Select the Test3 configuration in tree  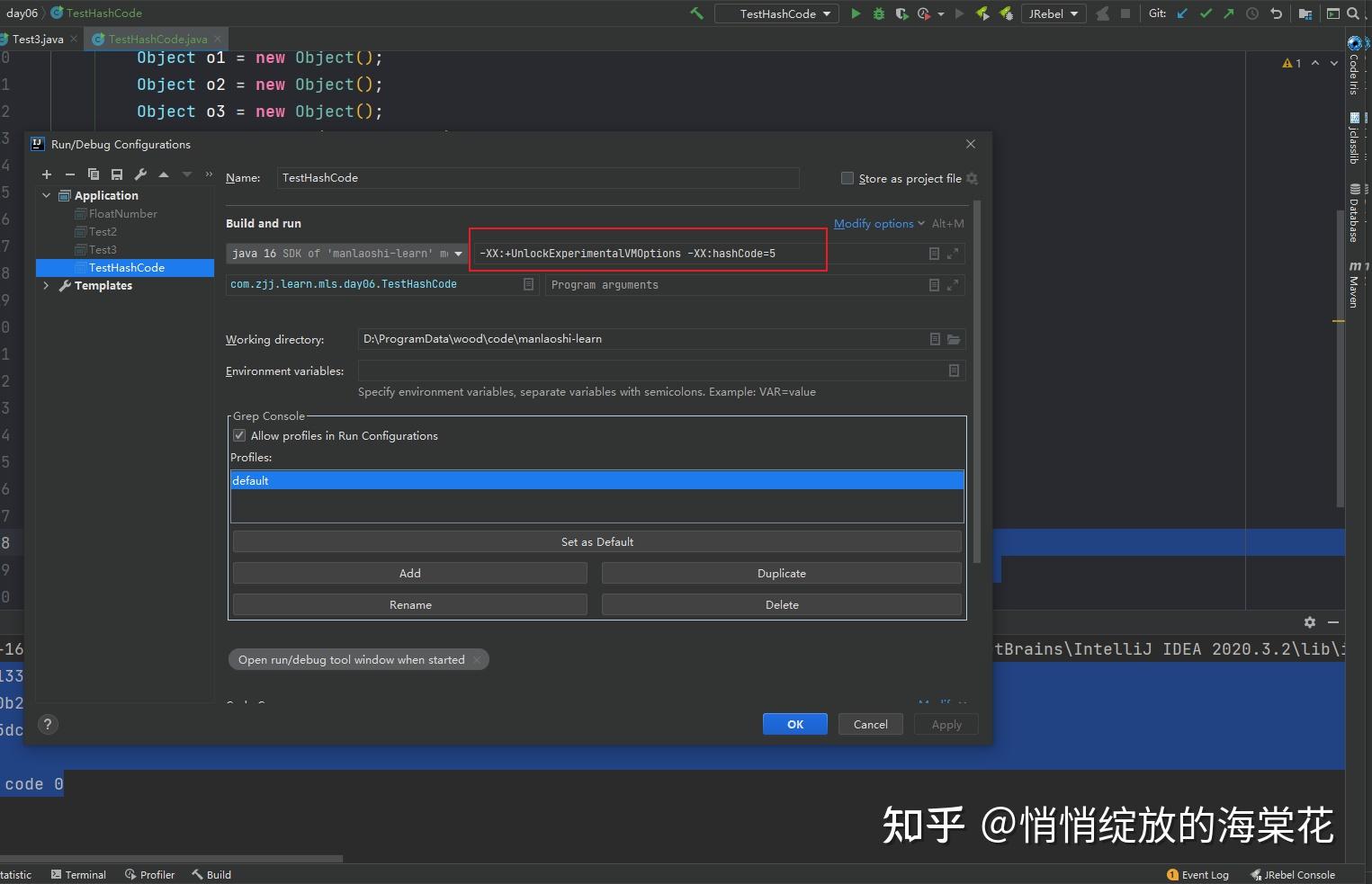click(x=103, y=249)
